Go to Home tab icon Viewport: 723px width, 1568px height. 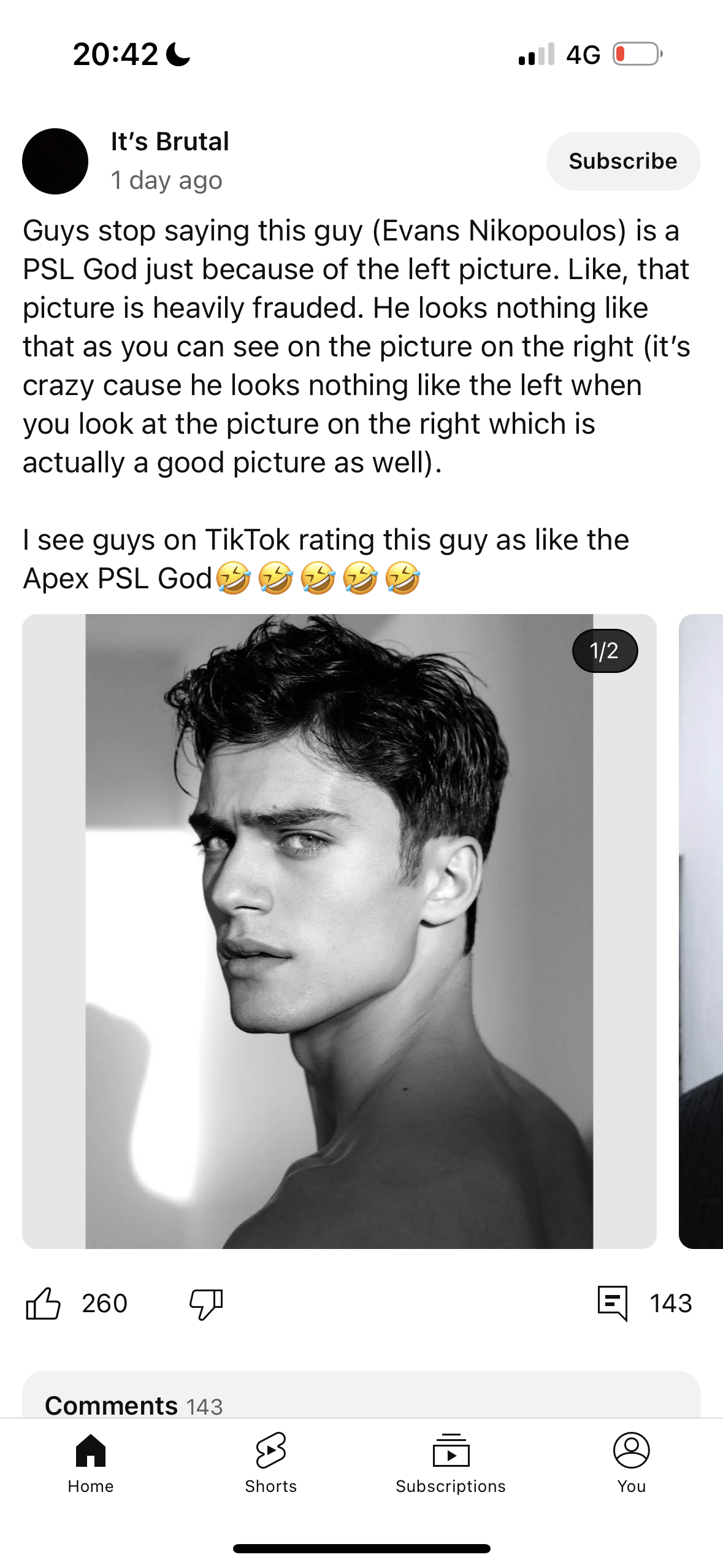tap(91, 1450)
